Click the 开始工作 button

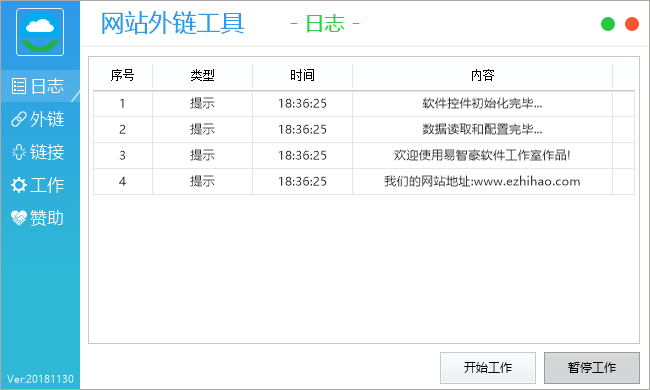point(488,368)
